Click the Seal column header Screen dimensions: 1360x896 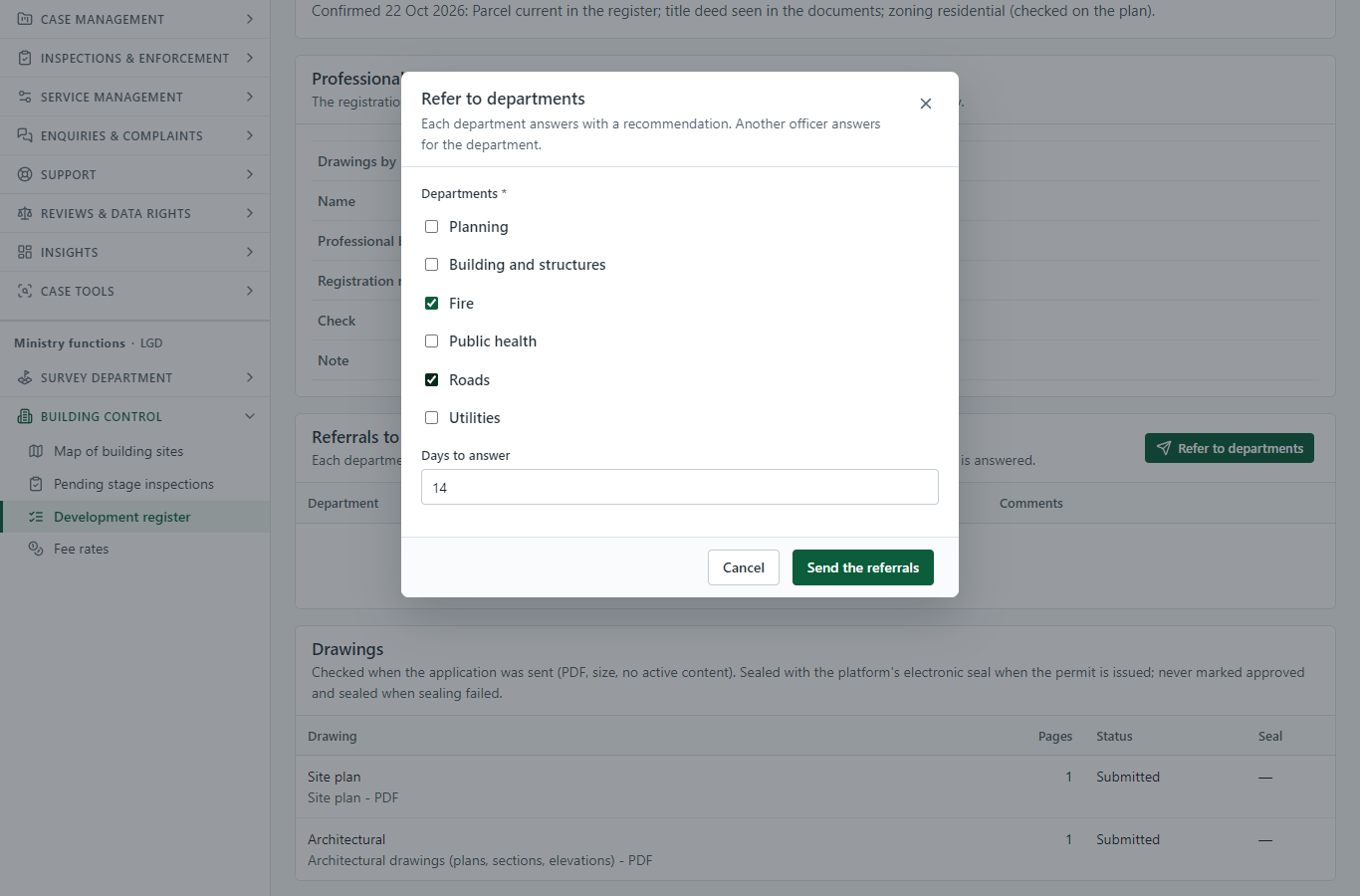pyautogui.click(x=1270, y=736)
